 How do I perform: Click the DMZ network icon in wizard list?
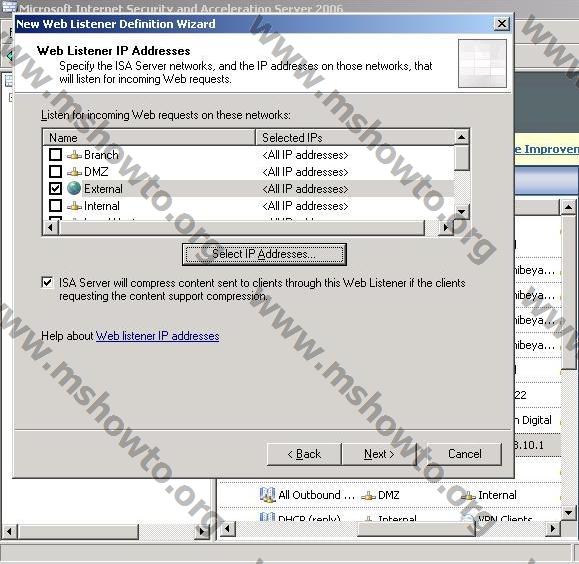tap(74, 172)
